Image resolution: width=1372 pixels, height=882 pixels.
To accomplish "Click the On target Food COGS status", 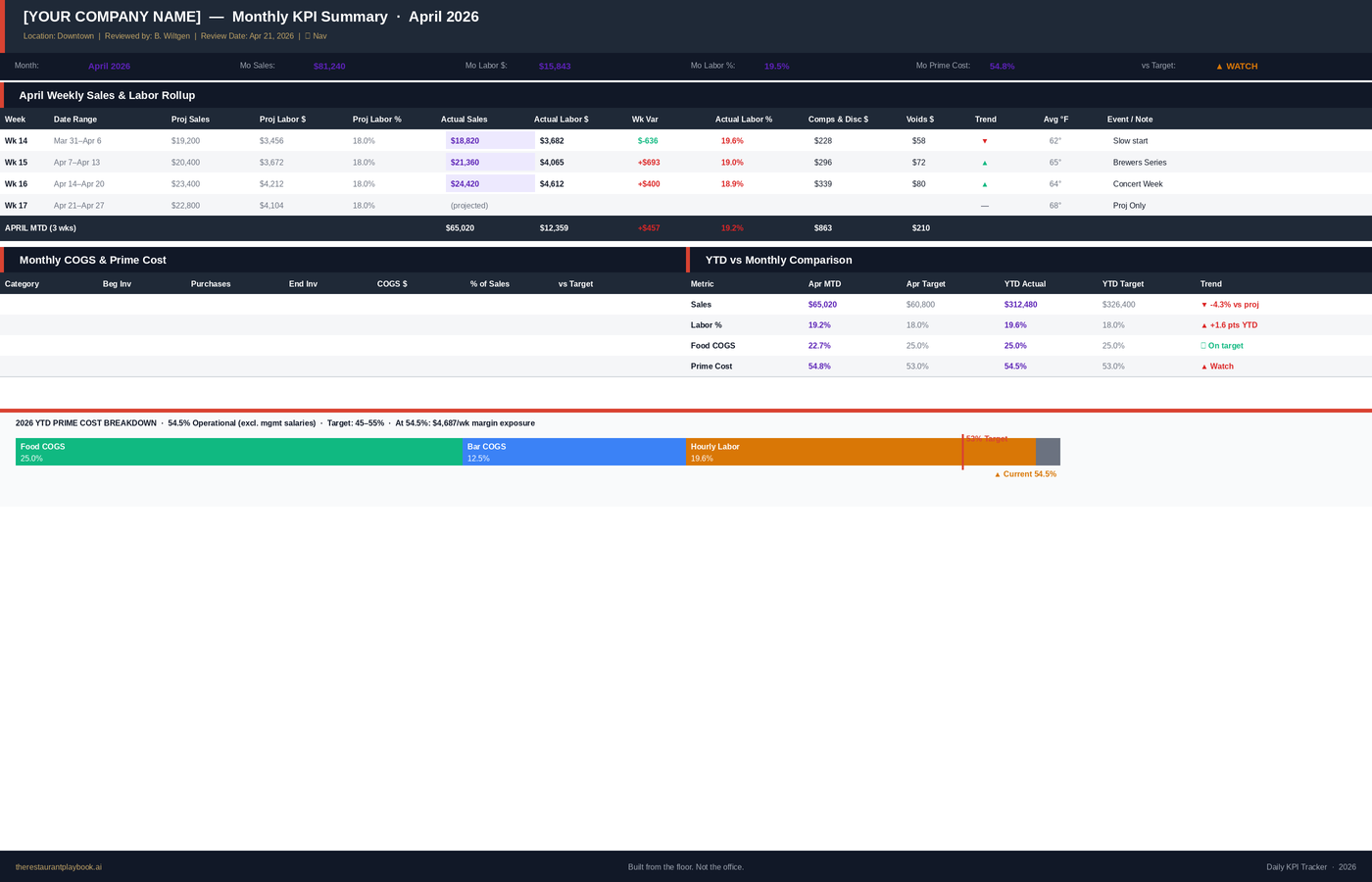I will point(1222,346).
